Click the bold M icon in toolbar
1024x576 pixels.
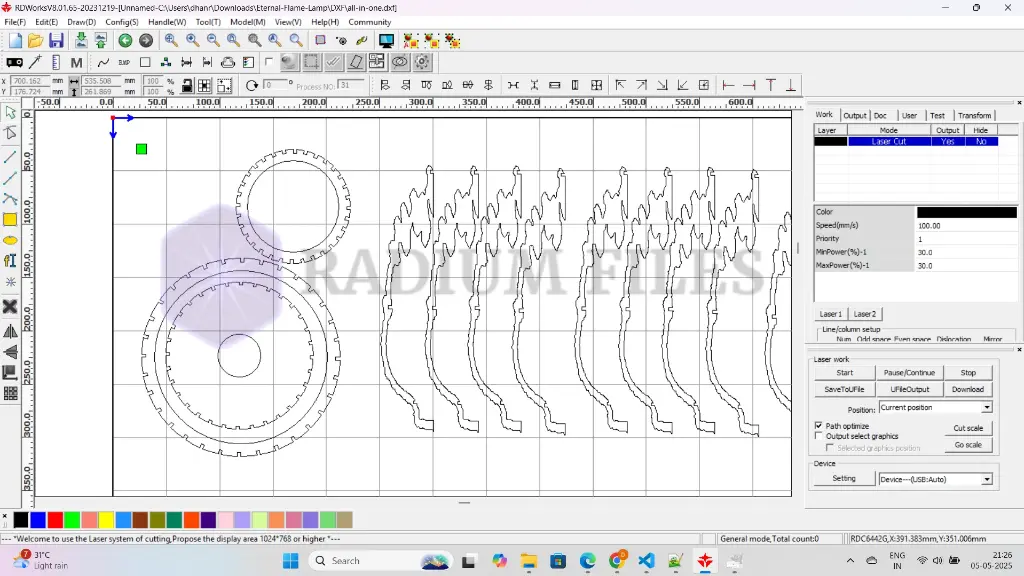76,63
